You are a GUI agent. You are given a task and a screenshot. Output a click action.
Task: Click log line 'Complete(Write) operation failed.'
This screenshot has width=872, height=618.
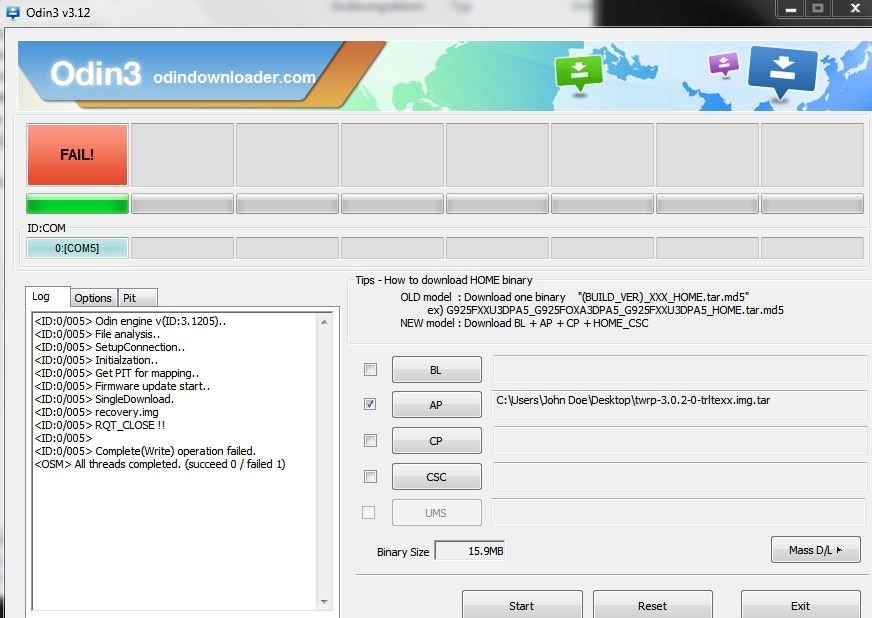click(x=145, y=451)
